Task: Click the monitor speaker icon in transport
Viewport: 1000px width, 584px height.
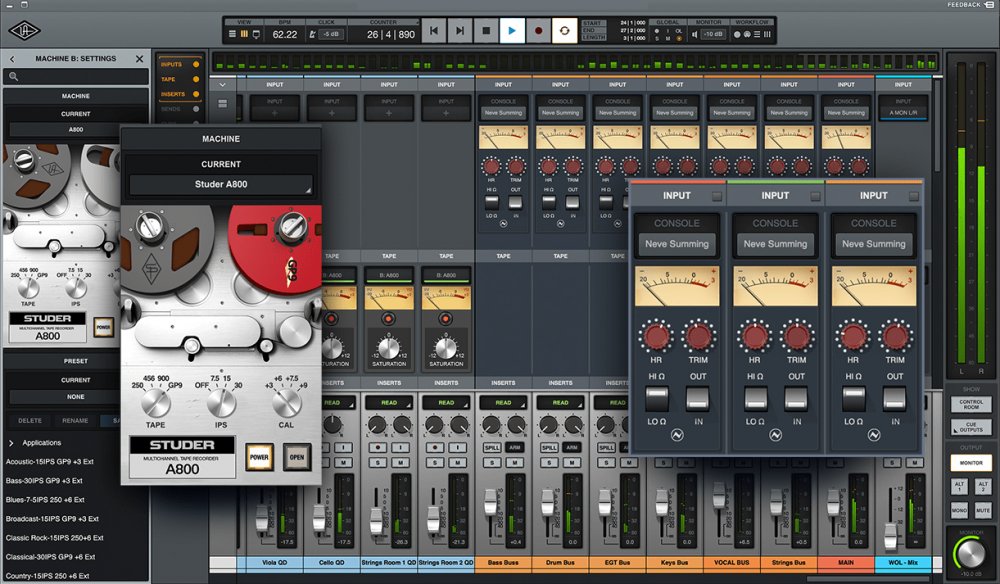Action: pos(696,34)
